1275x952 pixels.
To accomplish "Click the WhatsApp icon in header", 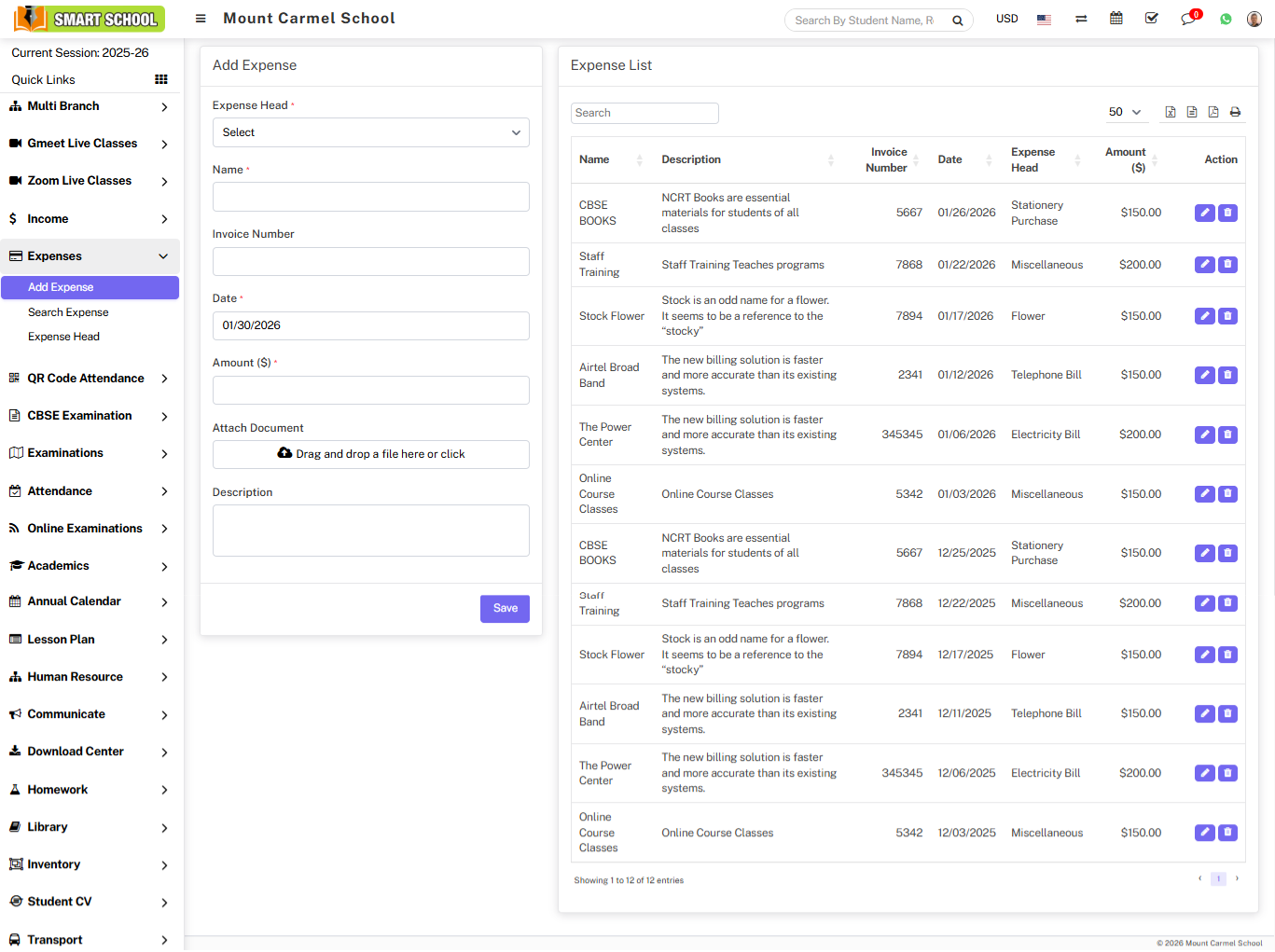I will (1226, 19).
